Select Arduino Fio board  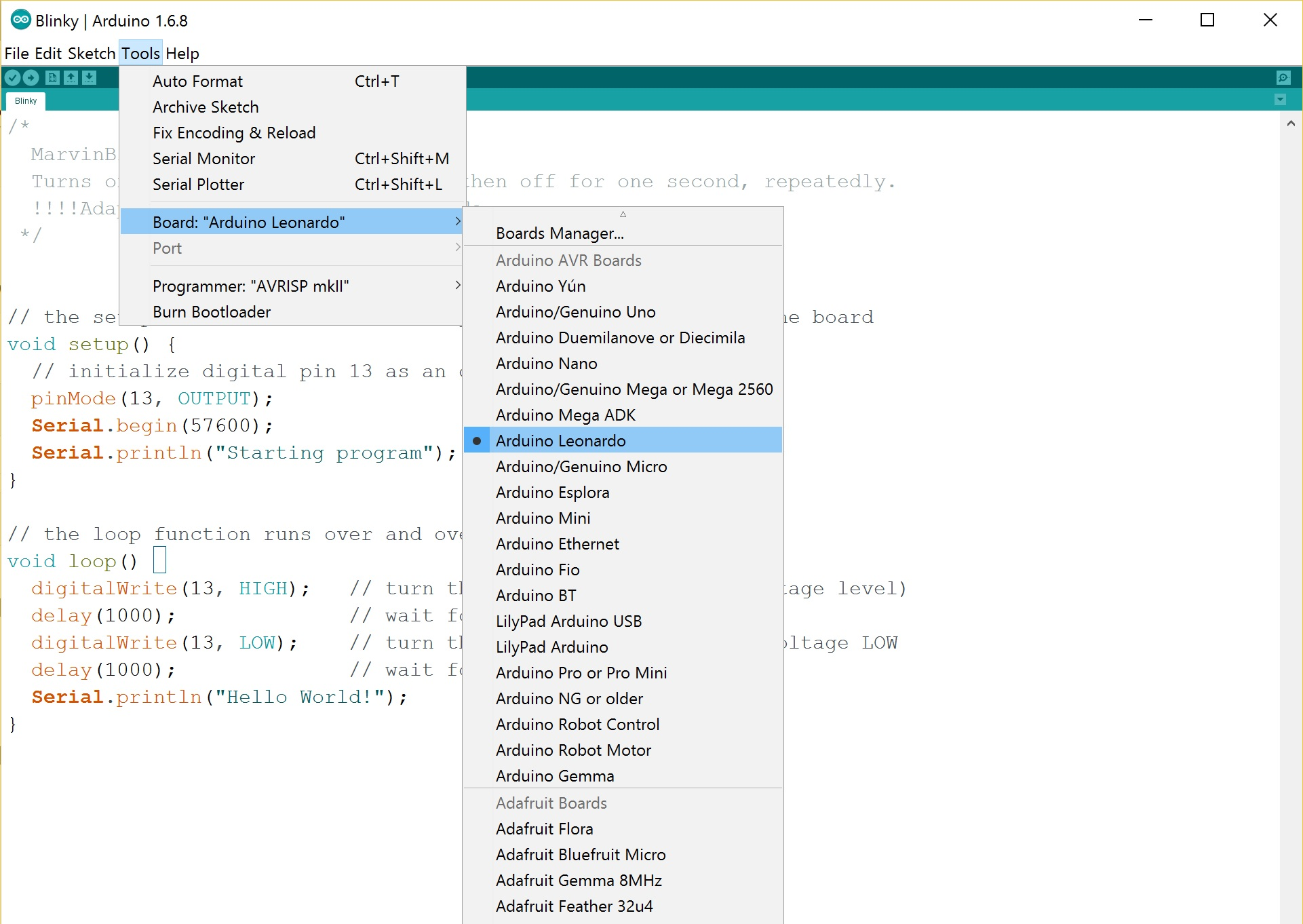pos(623,570)
